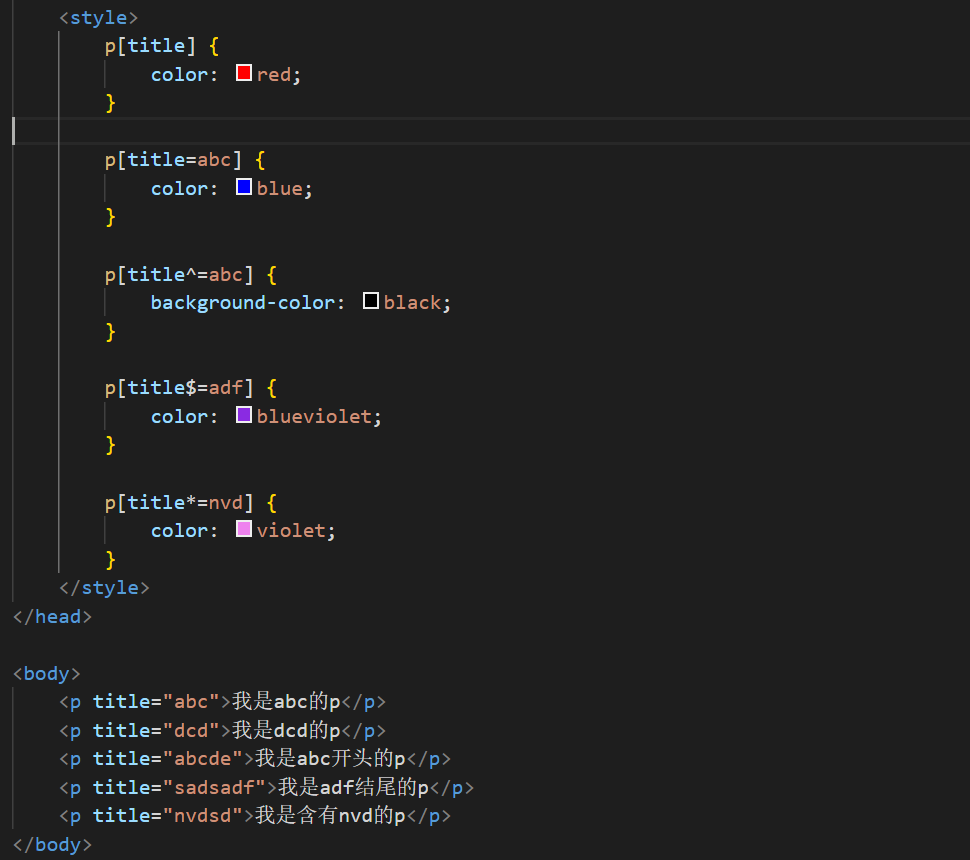970x860 pixels.
Task: Click the text 我是含有nvd的p
Action: pyautogui.click(x=329, y=816)
